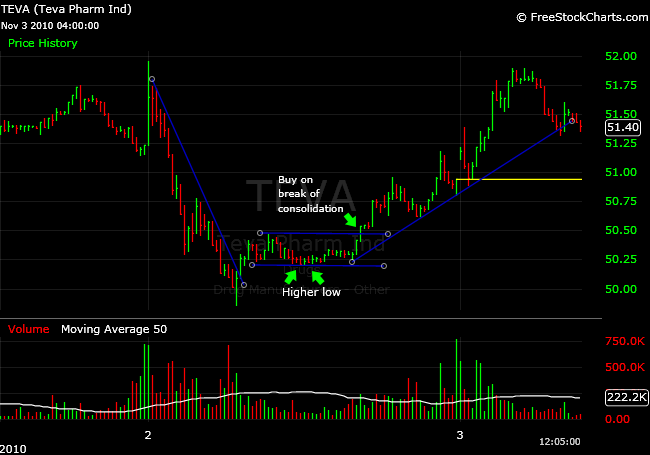Grab trendline endpoint at the 51.40 uptrend end
This screenshot has width=650, height=455.
pos(572,121)
